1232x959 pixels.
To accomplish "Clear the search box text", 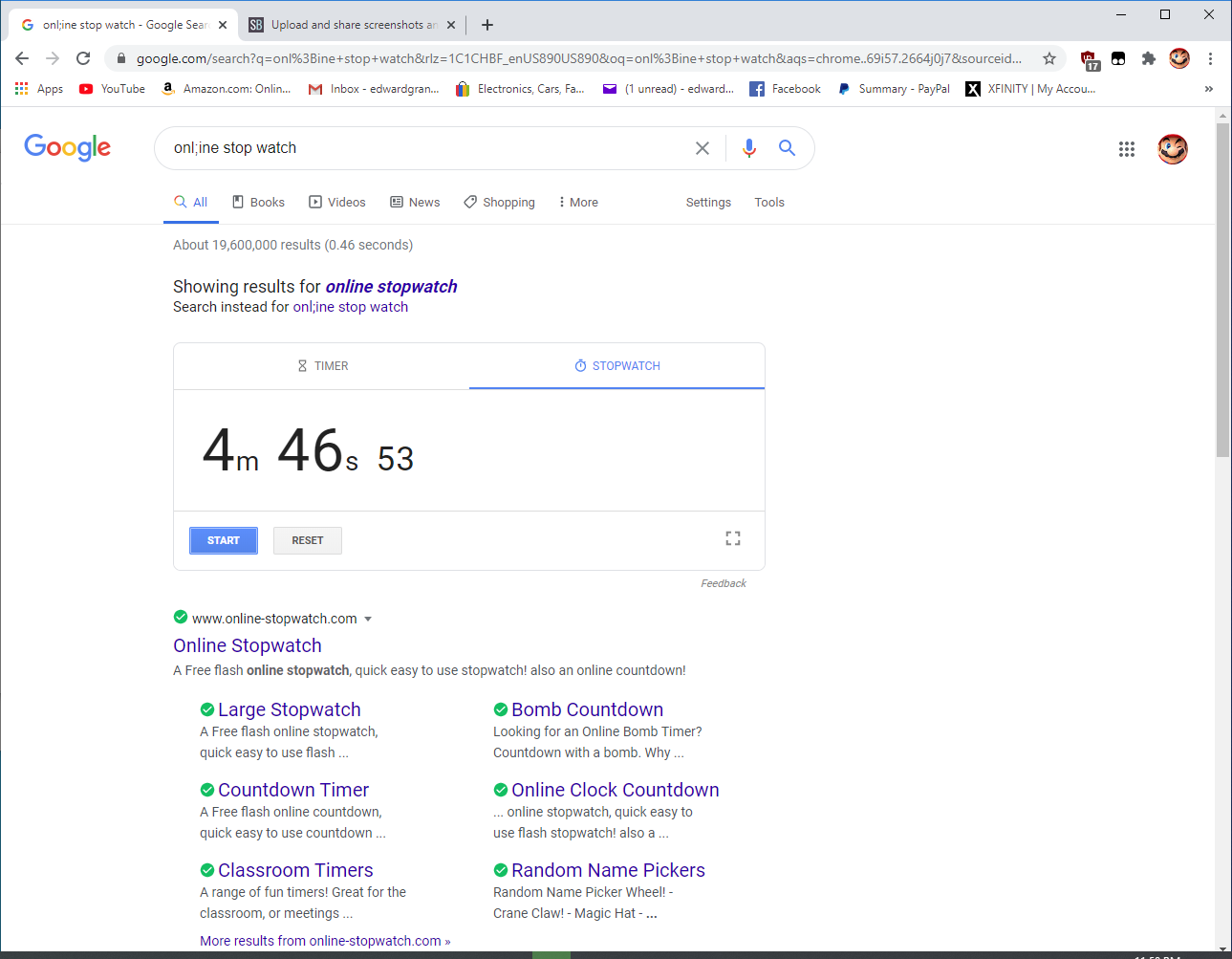I will click(x=702, y=148).
